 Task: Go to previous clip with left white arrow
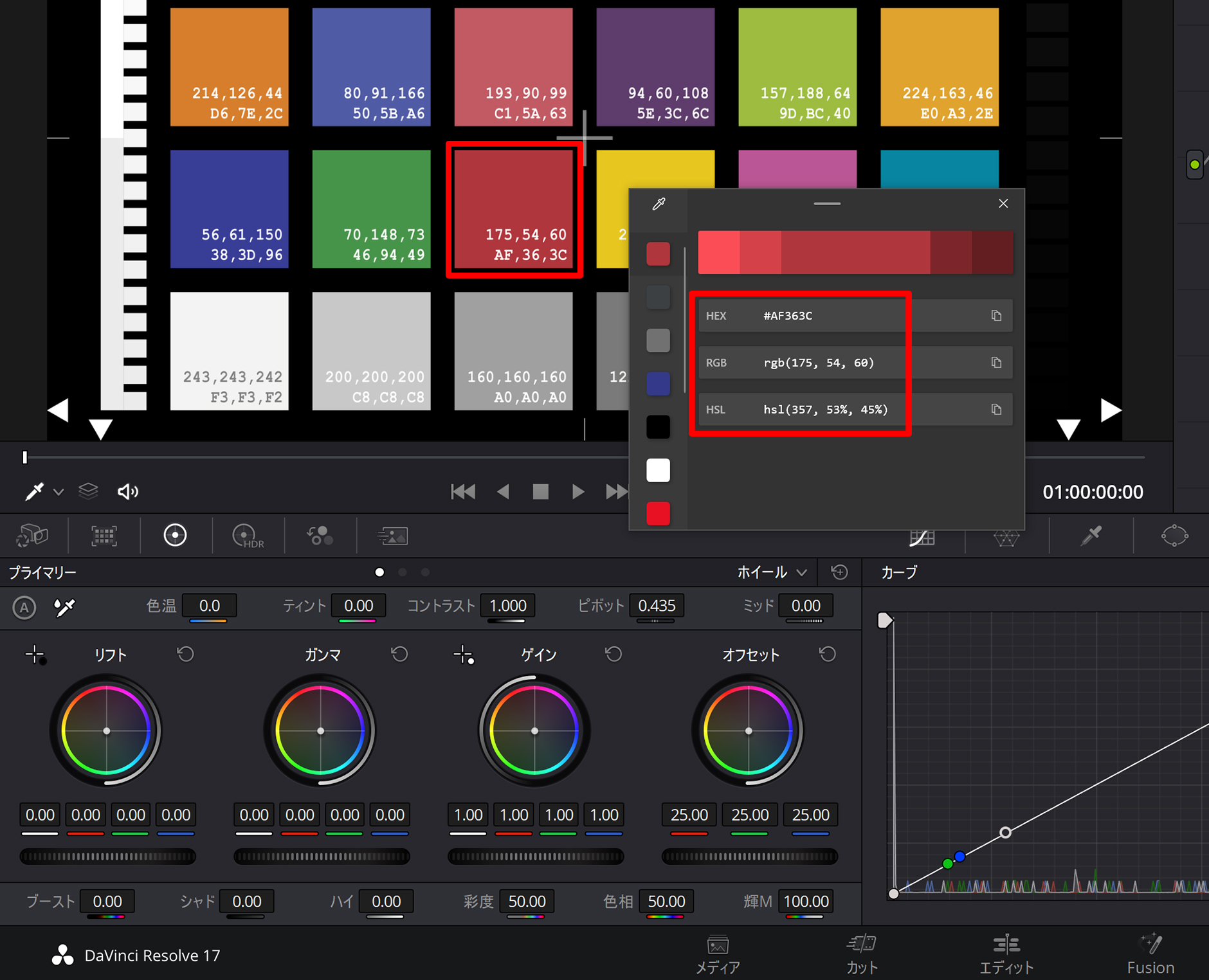[x=59, y=410]
